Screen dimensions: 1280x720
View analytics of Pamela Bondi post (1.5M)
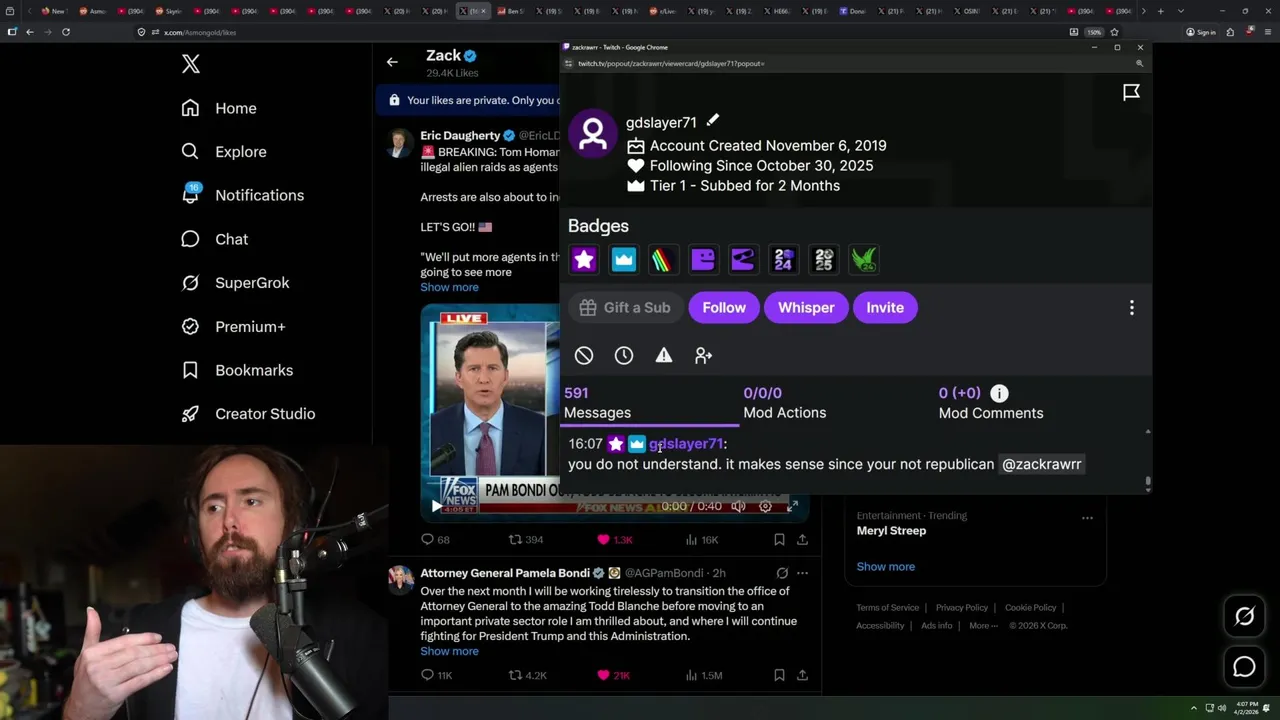703,675
